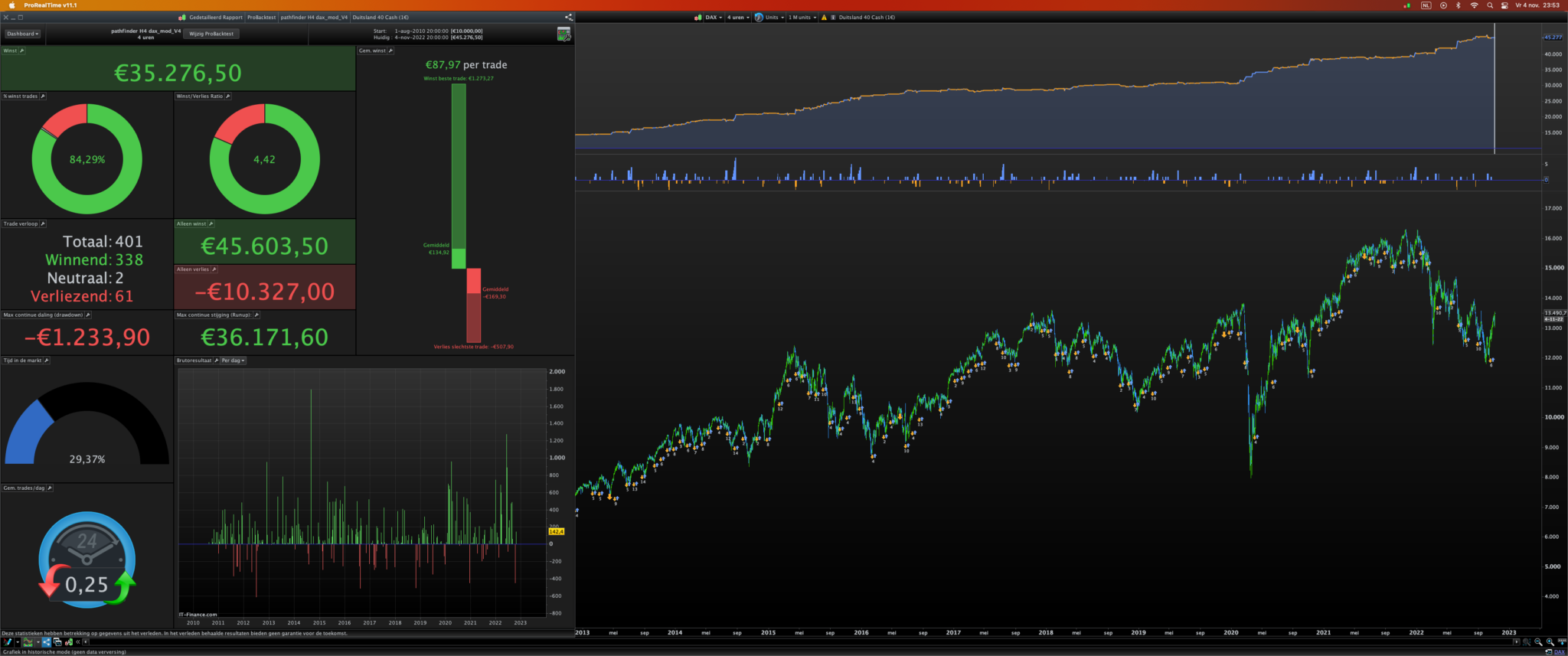The height and width of the screenshot is (656, 1568).
Task: Pin the Winst panel
Action: [x=21, y=51]
